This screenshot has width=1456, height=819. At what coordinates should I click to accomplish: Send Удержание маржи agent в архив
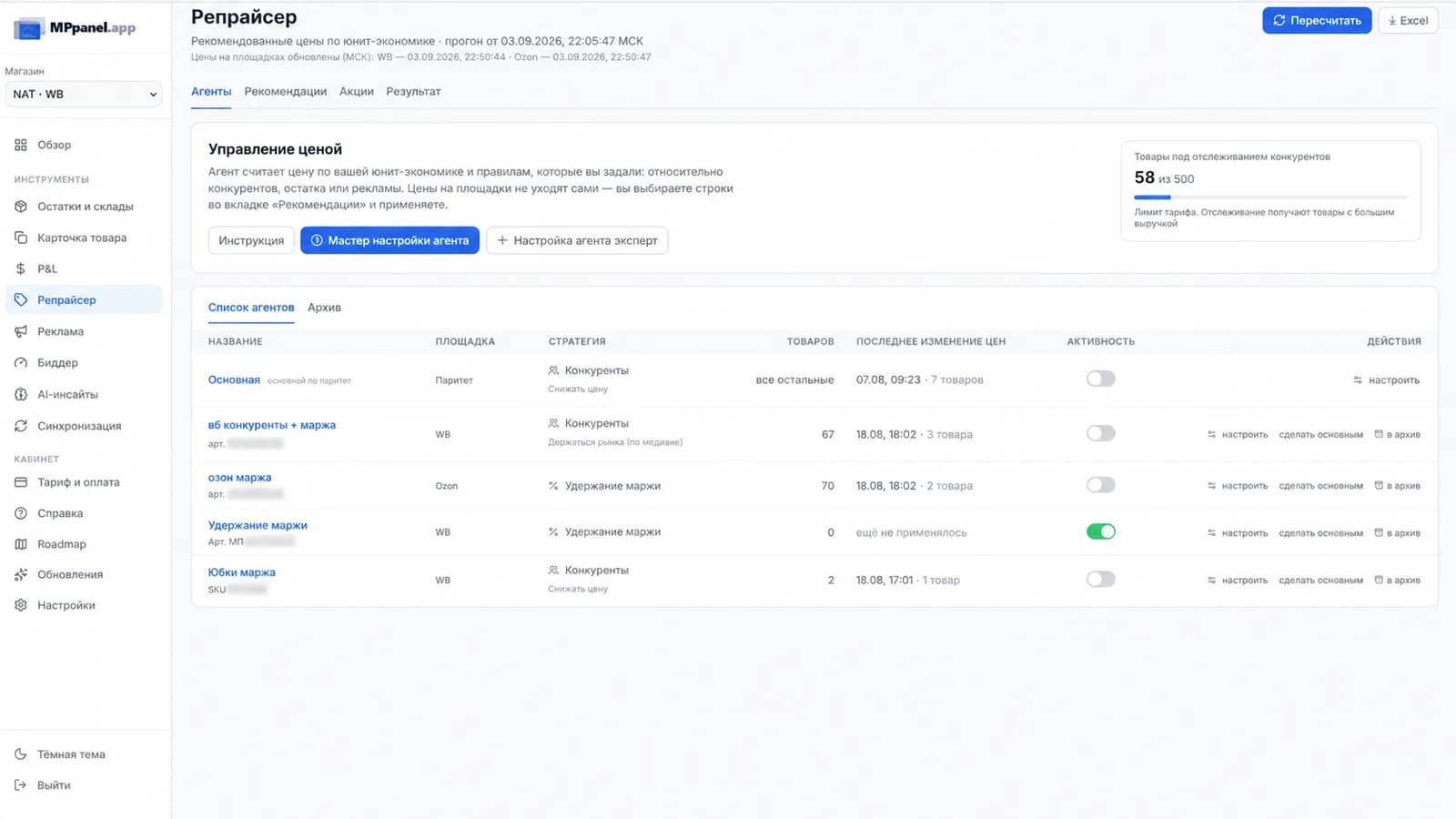tap(1397, 533)
